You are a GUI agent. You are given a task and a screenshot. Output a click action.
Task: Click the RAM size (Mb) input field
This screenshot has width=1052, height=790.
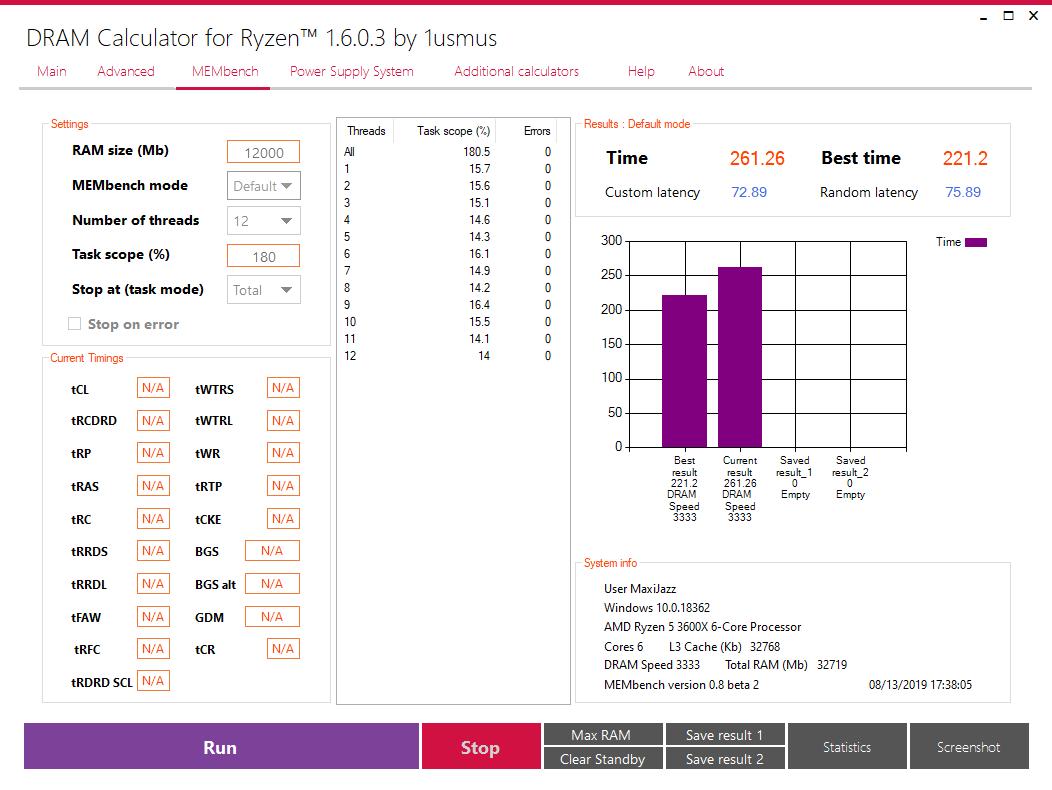[264, 152]
